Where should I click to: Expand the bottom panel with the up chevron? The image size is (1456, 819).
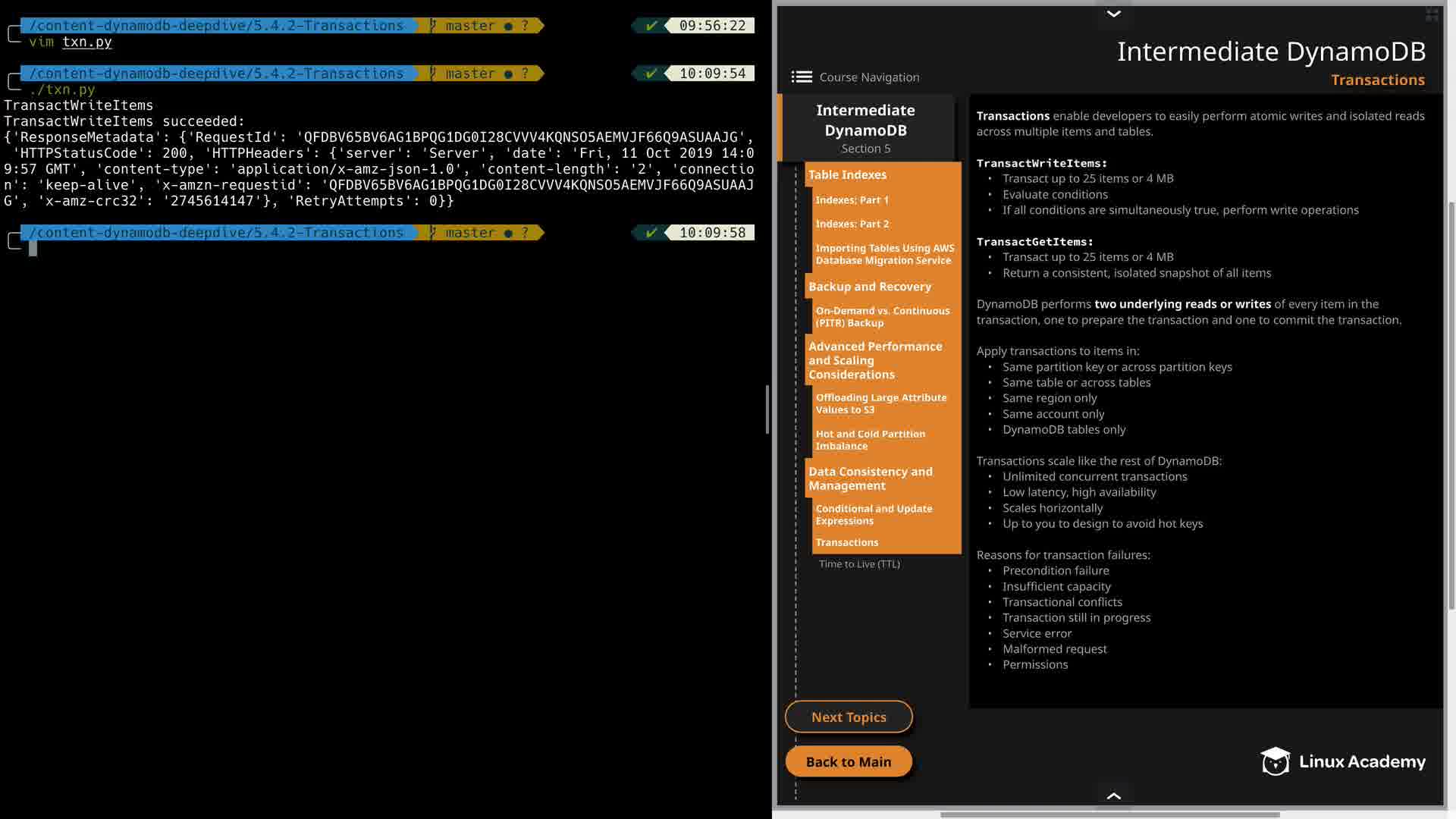coord(1113,795)
